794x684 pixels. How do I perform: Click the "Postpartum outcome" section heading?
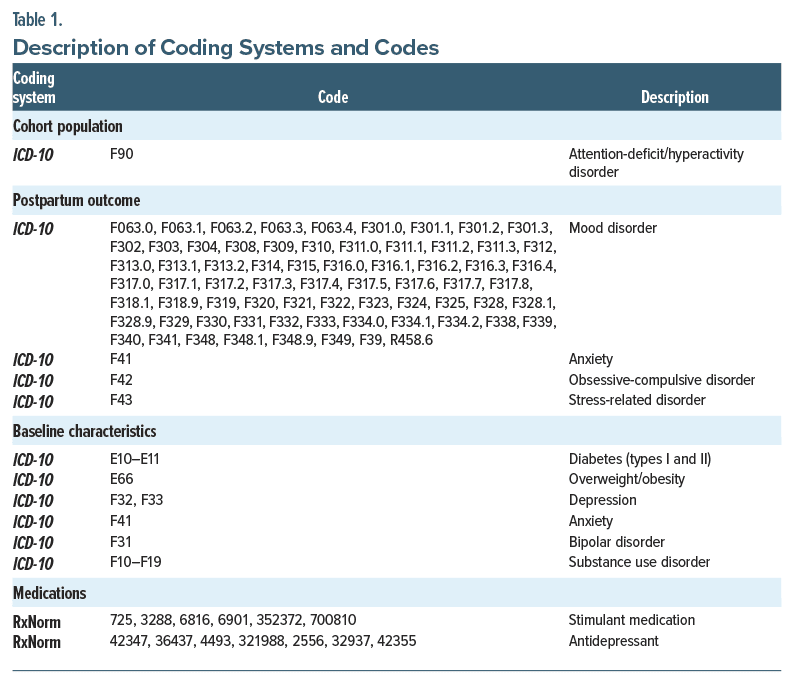click(x=77, y=200)
